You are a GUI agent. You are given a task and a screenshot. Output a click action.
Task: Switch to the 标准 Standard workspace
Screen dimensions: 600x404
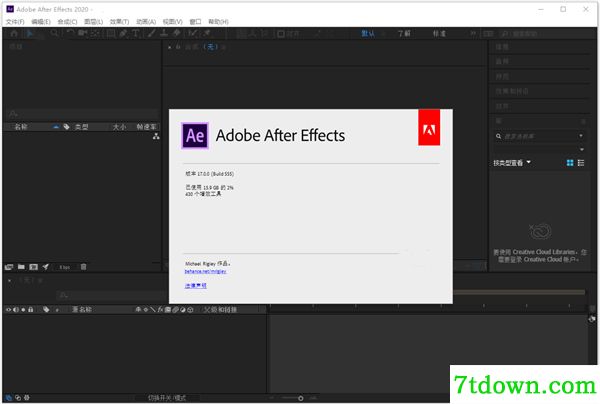[439, 34]
